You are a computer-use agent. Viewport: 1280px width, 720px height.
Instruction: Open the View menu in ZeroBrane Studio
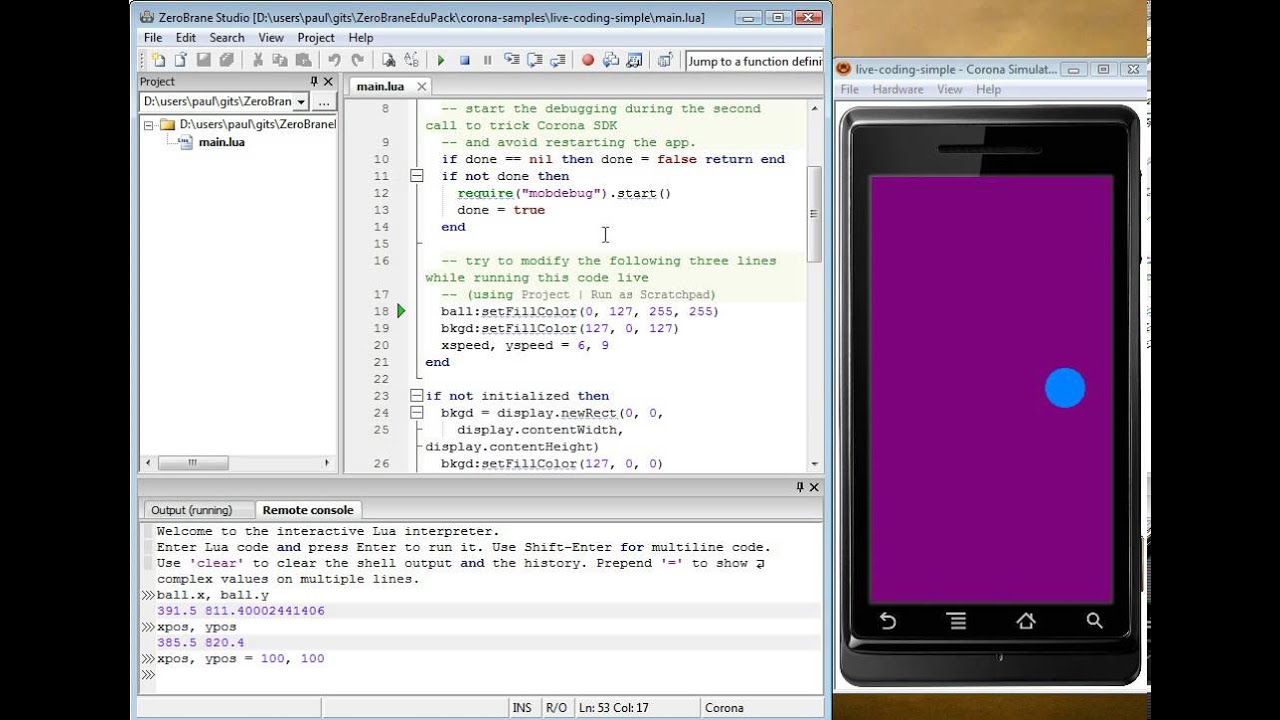click(x=271, y=37)
